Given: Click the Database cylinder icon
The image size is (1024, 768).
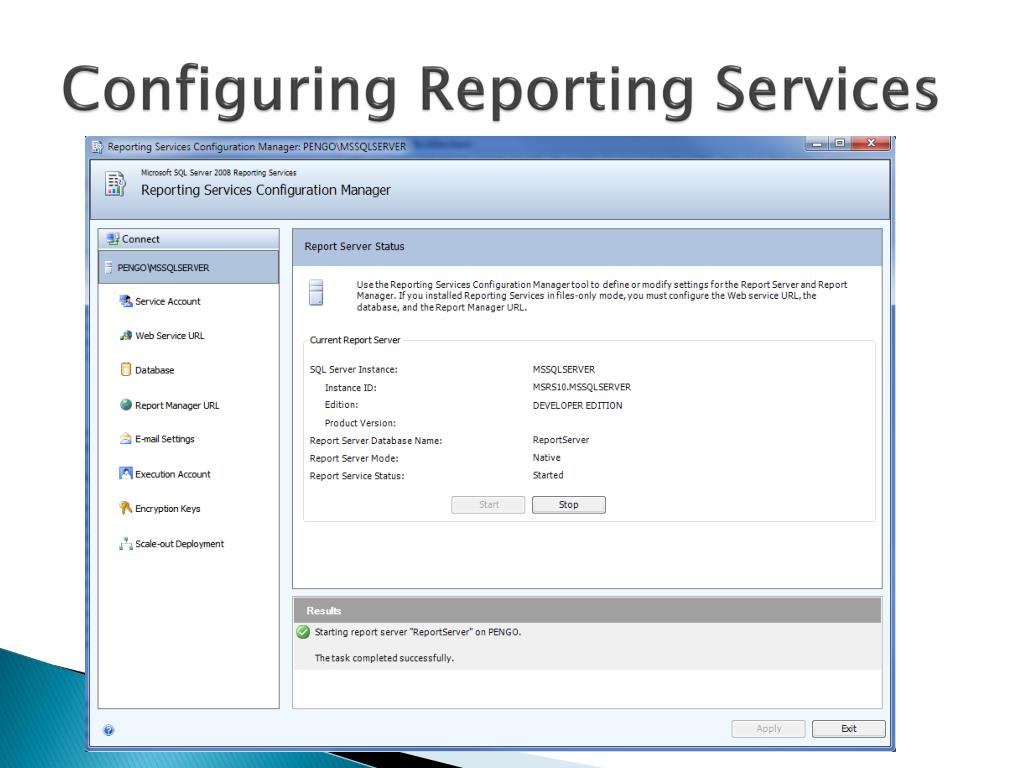Looking at the screenshot, I should pos(126,370).
